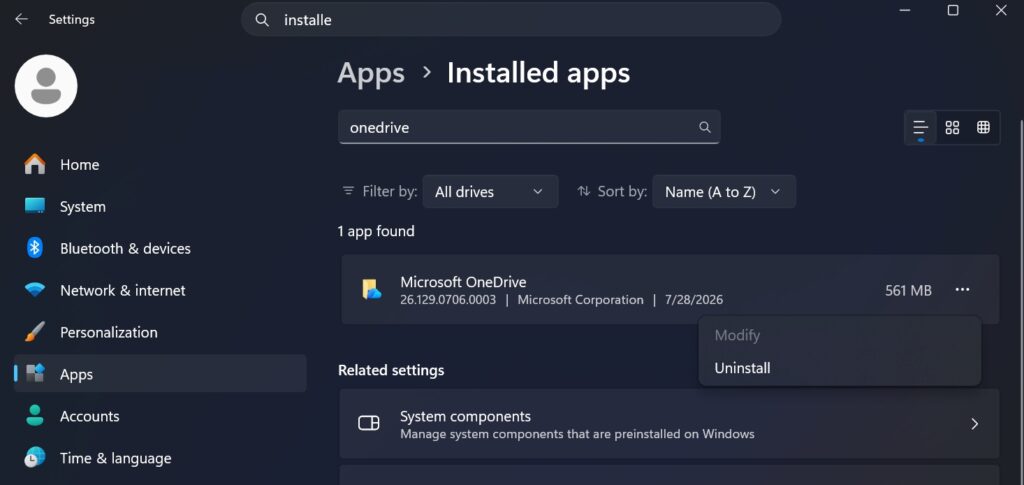1024x485 pixels.
Task: Open Home from the sidebar
Action: point(160,164)
